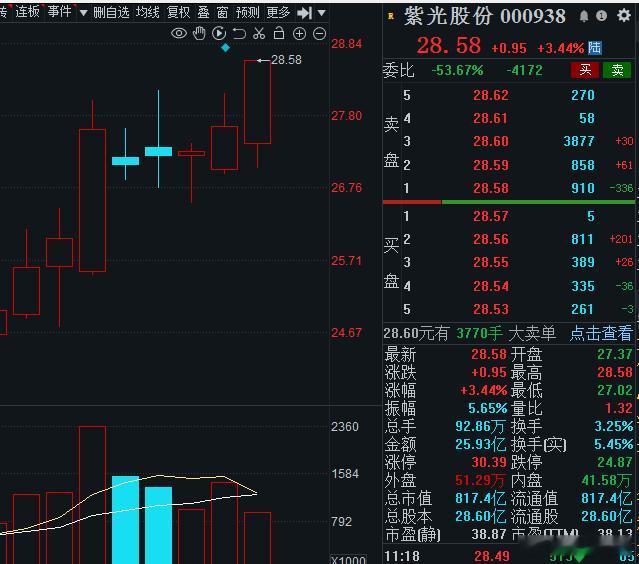Select sell level 3 price 28.60
639x564 pixels.
(x=491, y=141)
